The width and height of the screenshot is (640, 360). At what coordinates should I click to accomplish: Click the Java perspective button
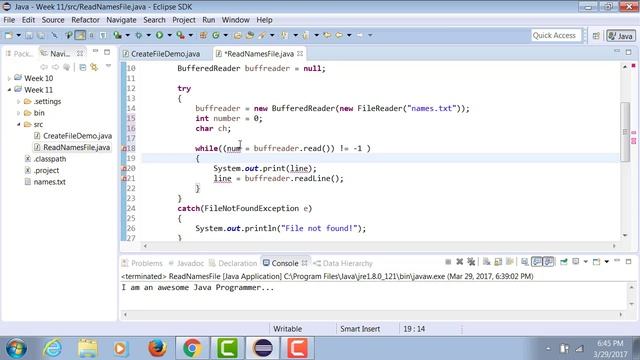click(621, 36)
